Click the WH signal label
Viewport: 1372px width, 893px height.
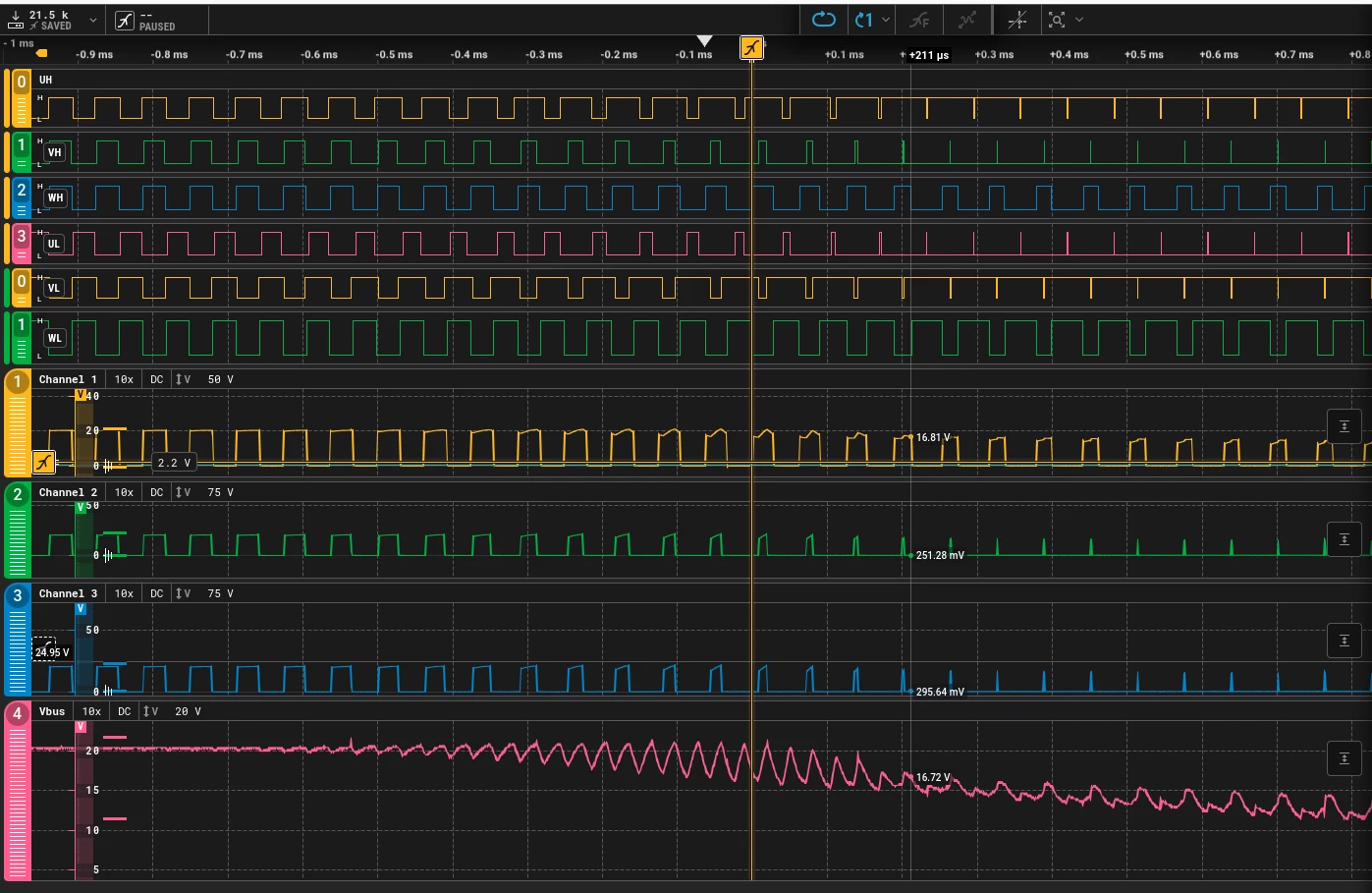tap(55, 197)
